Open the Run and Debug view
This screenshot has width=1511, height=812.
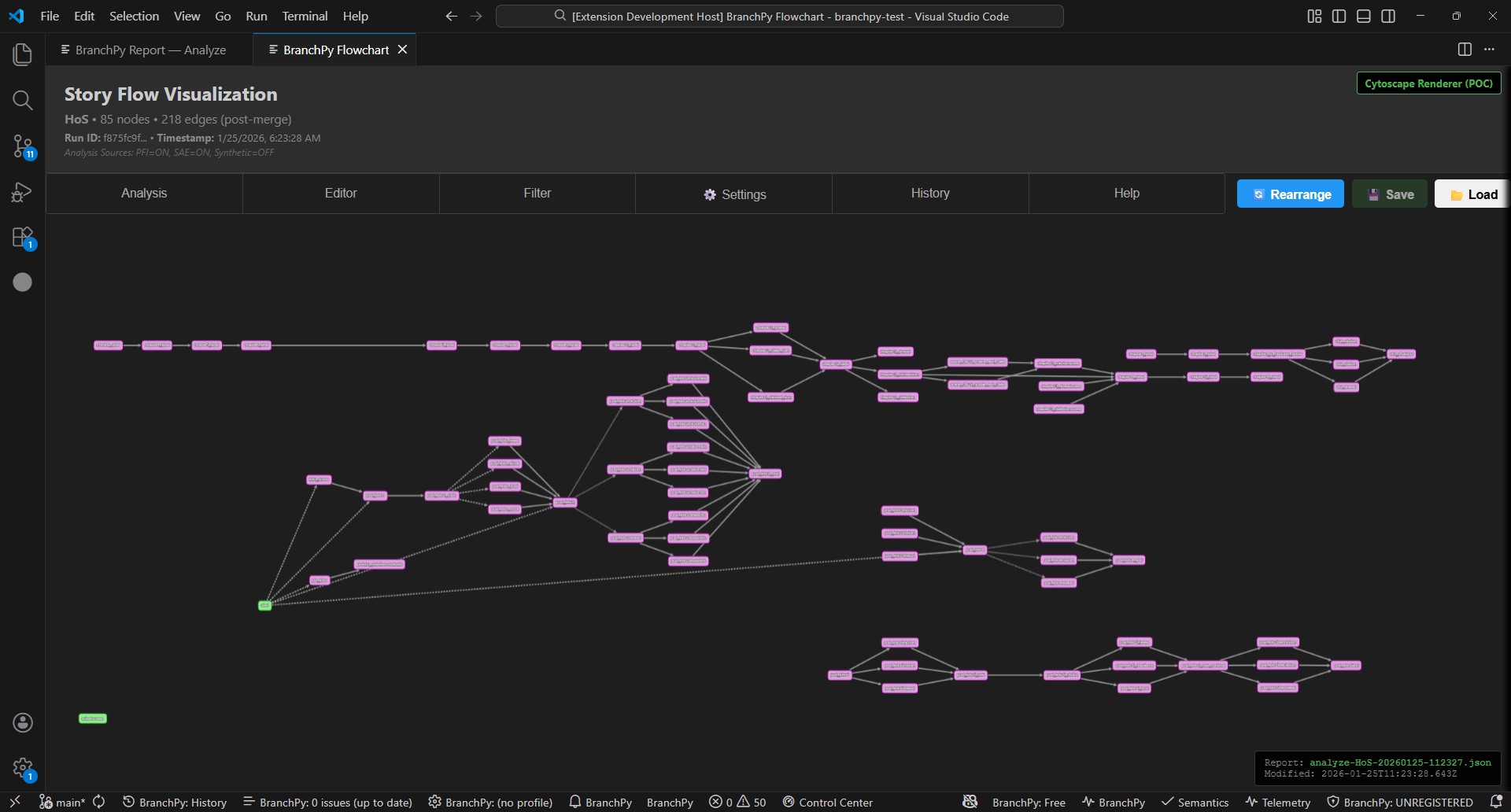[22, 192]
